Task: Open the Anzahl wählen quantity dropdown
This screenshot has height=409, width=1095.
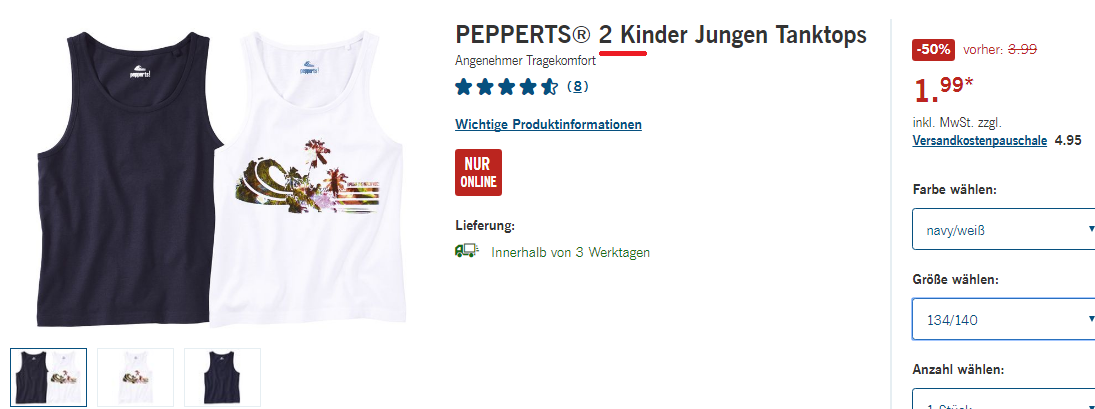Action: click(1004, 399)
